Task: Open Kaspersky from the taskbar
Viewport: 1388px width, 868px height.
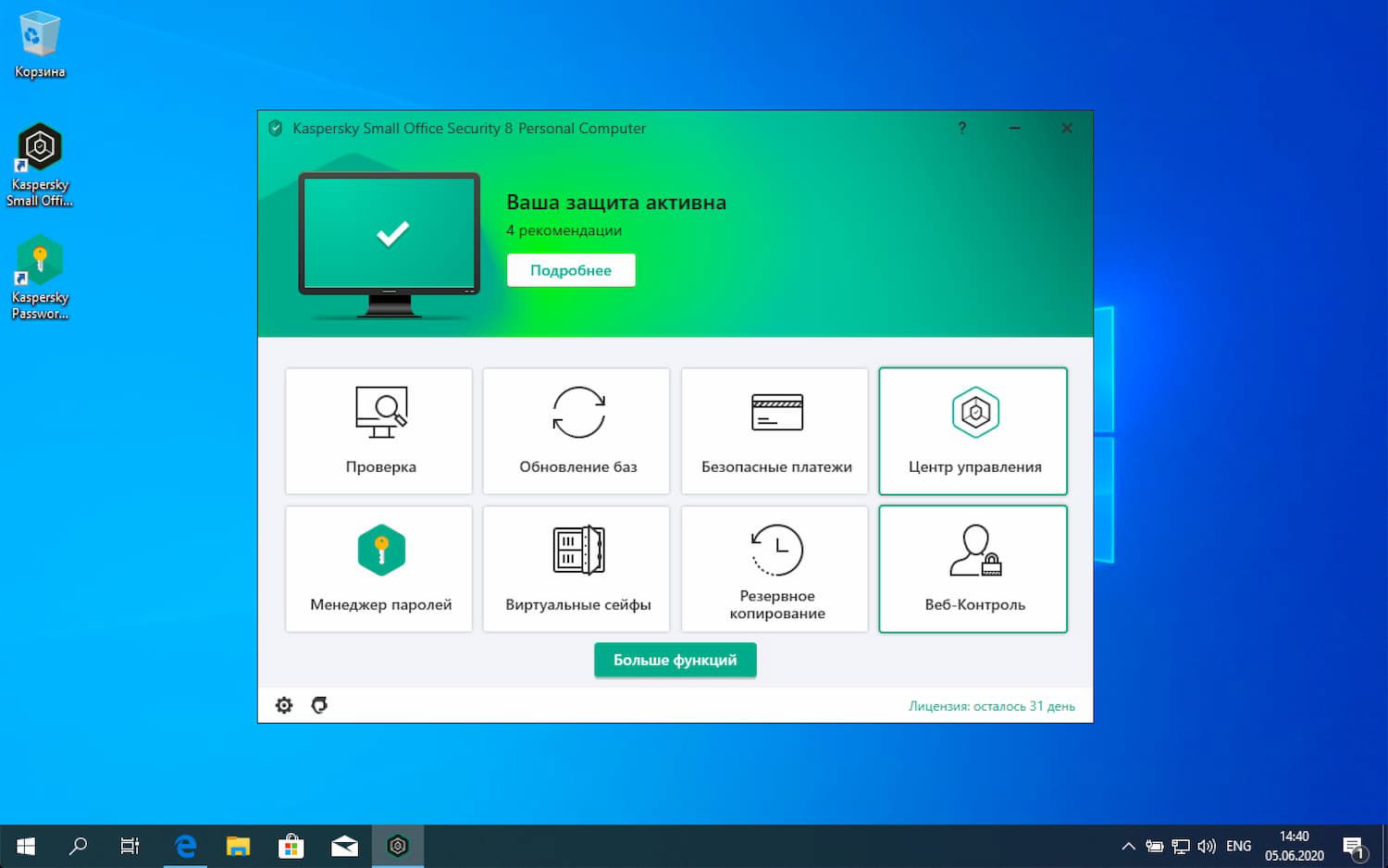Action: pos(398,845)
